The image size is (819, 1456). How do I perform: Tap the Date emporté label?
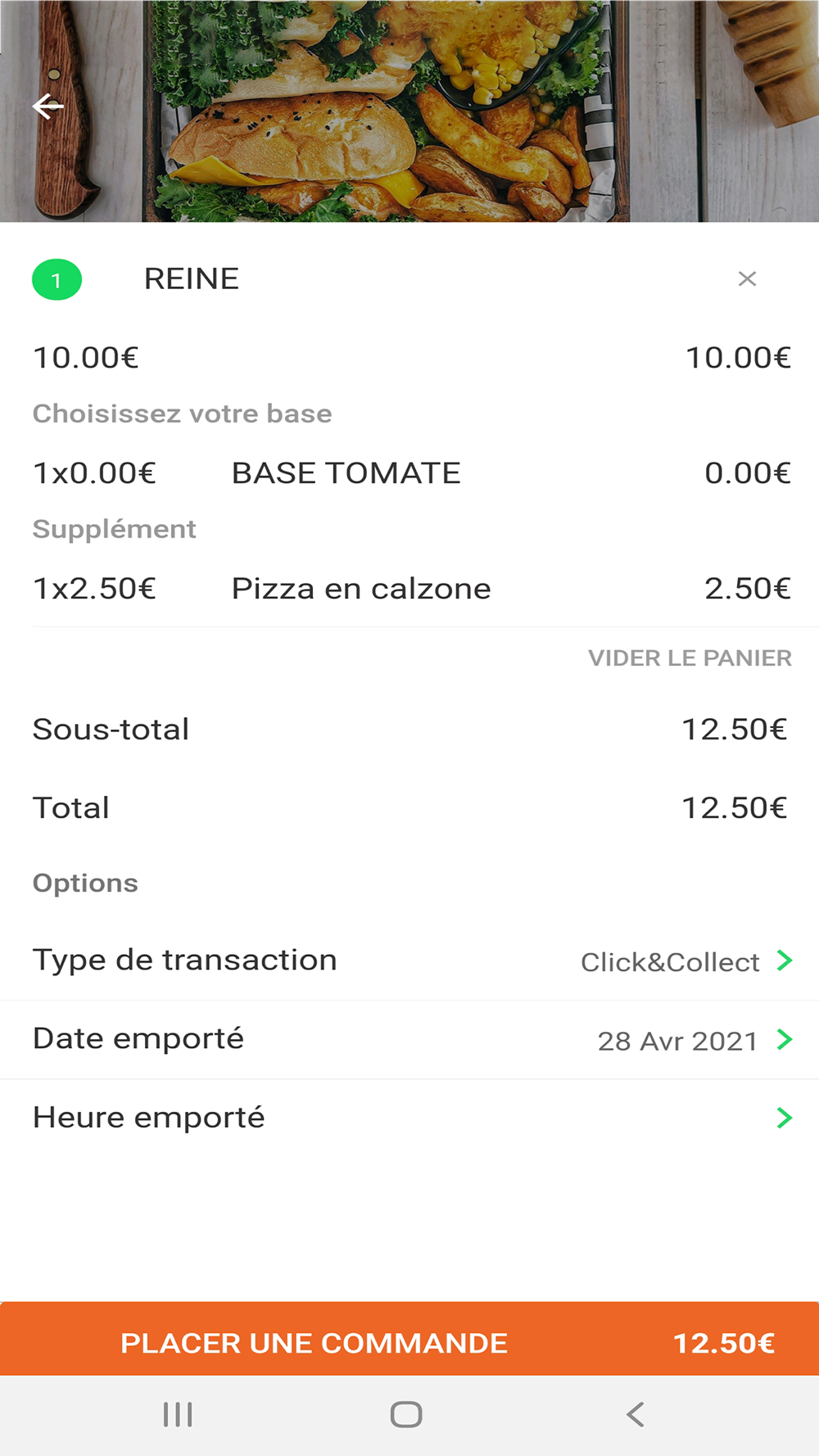coord(138,1039)
